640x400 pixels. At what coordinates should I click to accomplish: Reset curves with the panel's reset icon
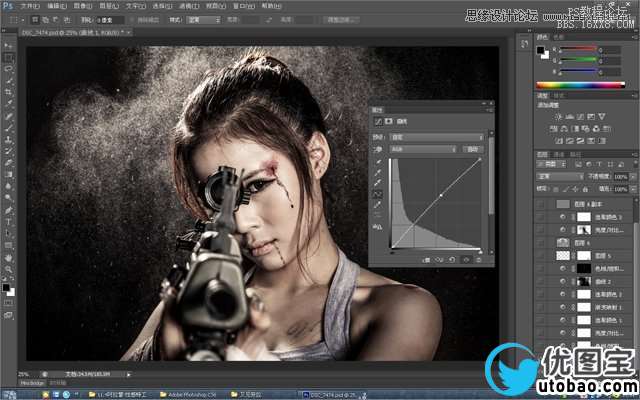point(451,260)
